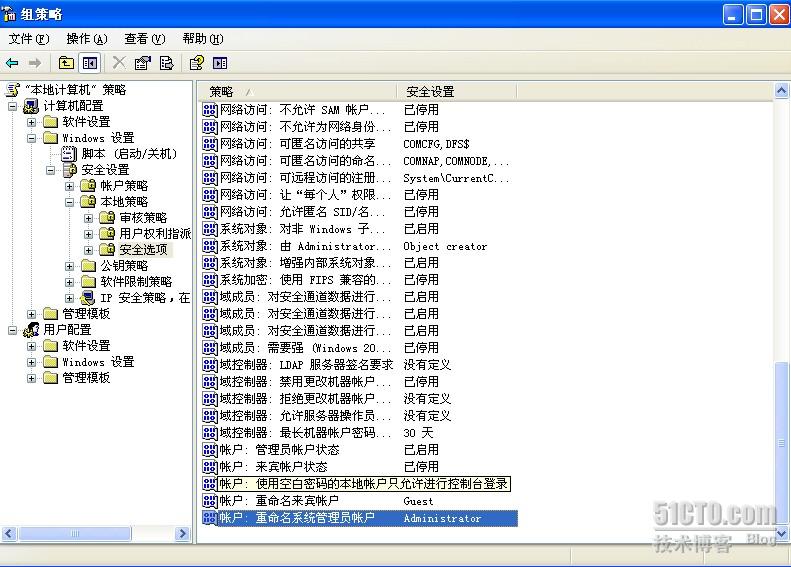Sort by the 安全设置 column header
This screenshot has height=567, width=791.
coord(457,91)
